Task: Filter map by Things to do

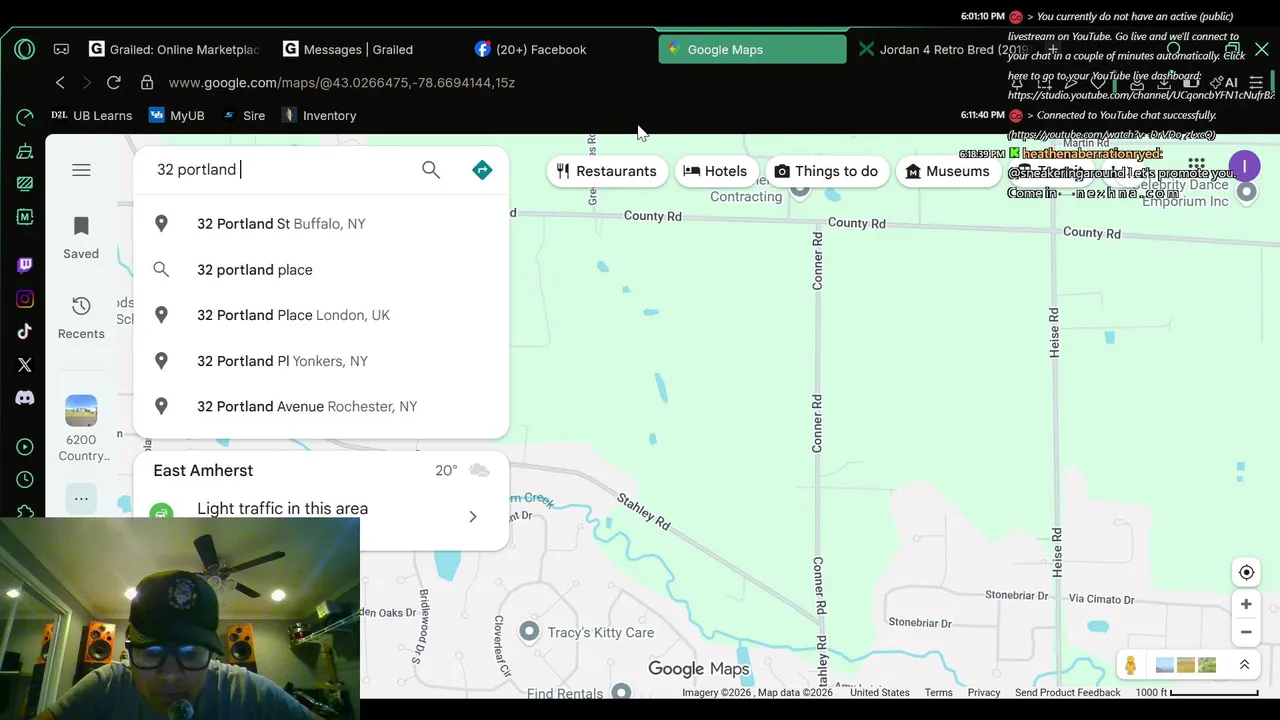Action: tap(826, 171)
